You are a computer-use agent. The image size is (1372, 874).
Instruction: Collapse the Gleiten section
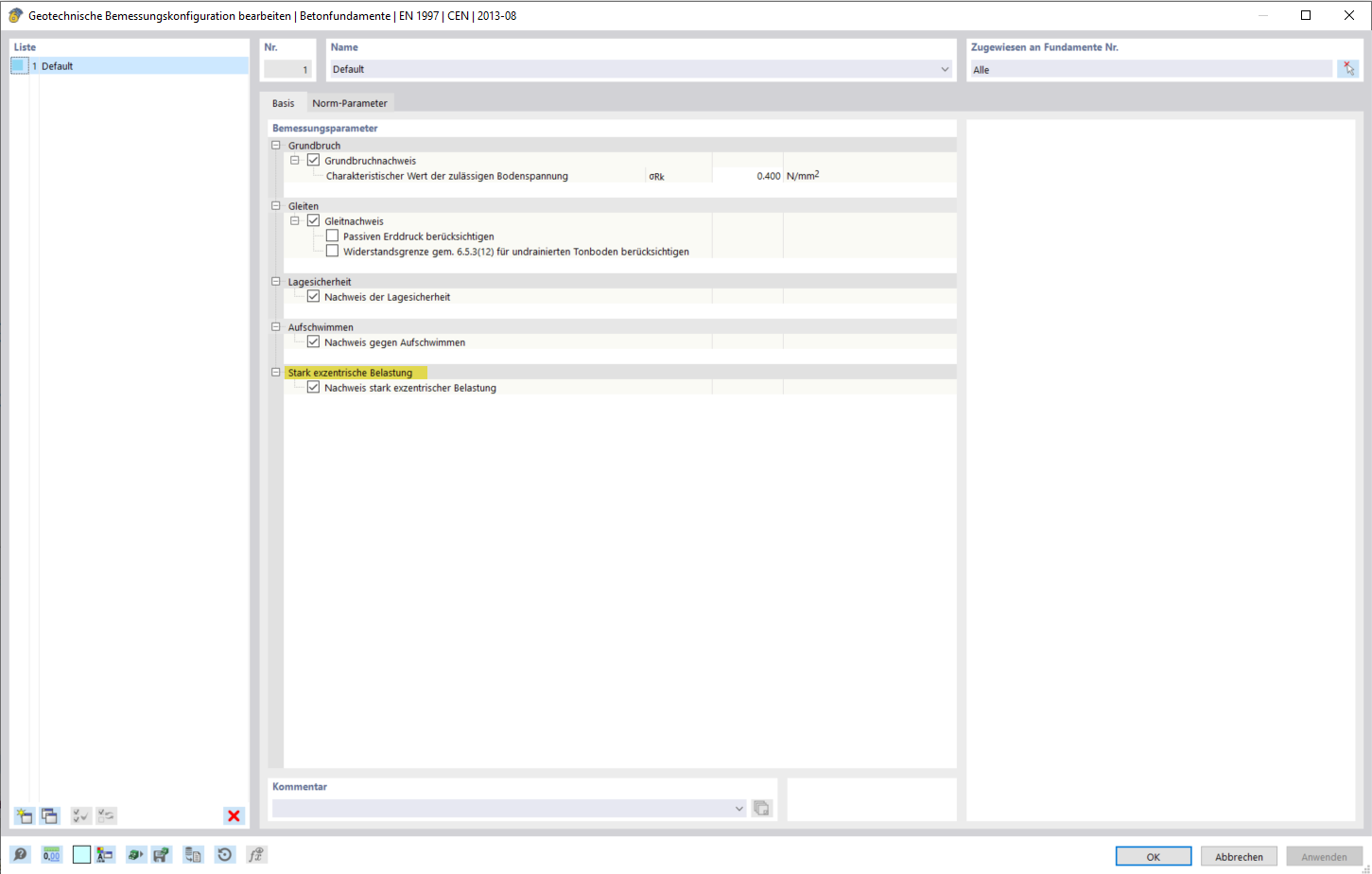(276, 206)
